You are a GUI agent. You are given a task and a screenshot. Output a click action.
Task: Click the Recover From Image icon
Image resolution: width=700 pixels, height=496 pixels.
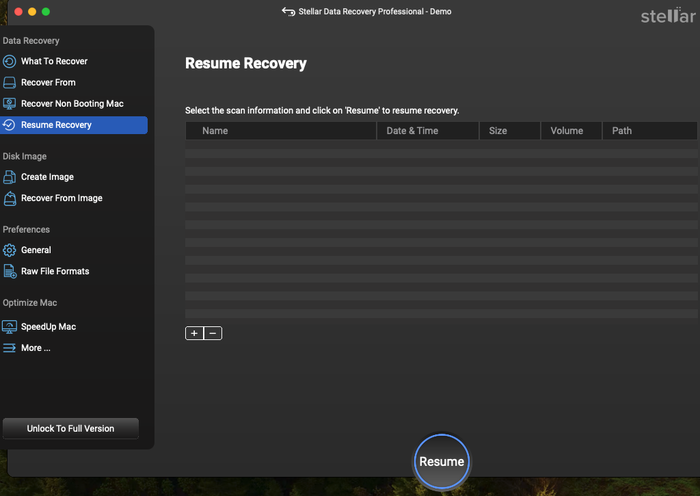tap(9, 198)
